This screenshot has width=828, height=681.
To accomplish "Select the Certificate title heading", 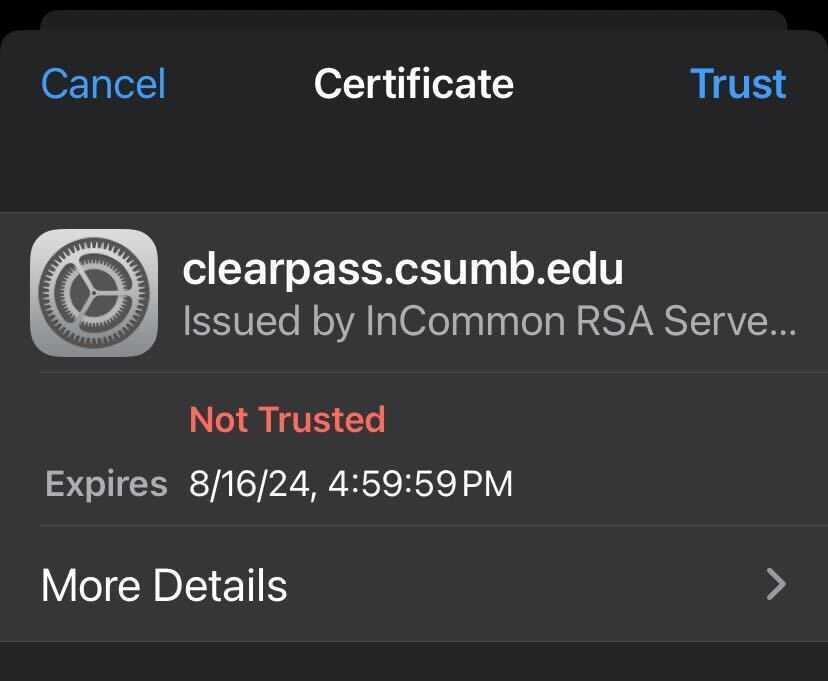I will [413, 84].
